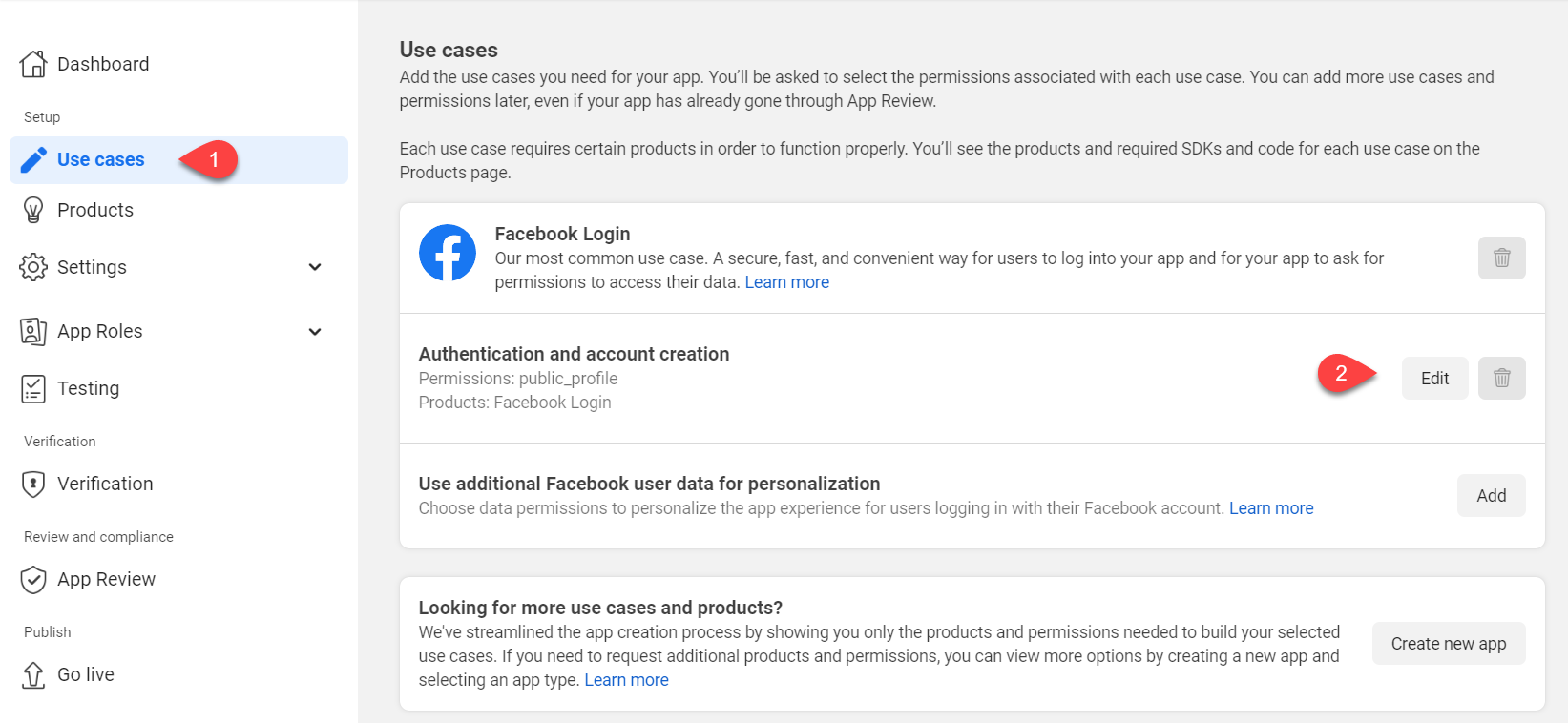Expand the App Roles chevron

click(315, 331)
